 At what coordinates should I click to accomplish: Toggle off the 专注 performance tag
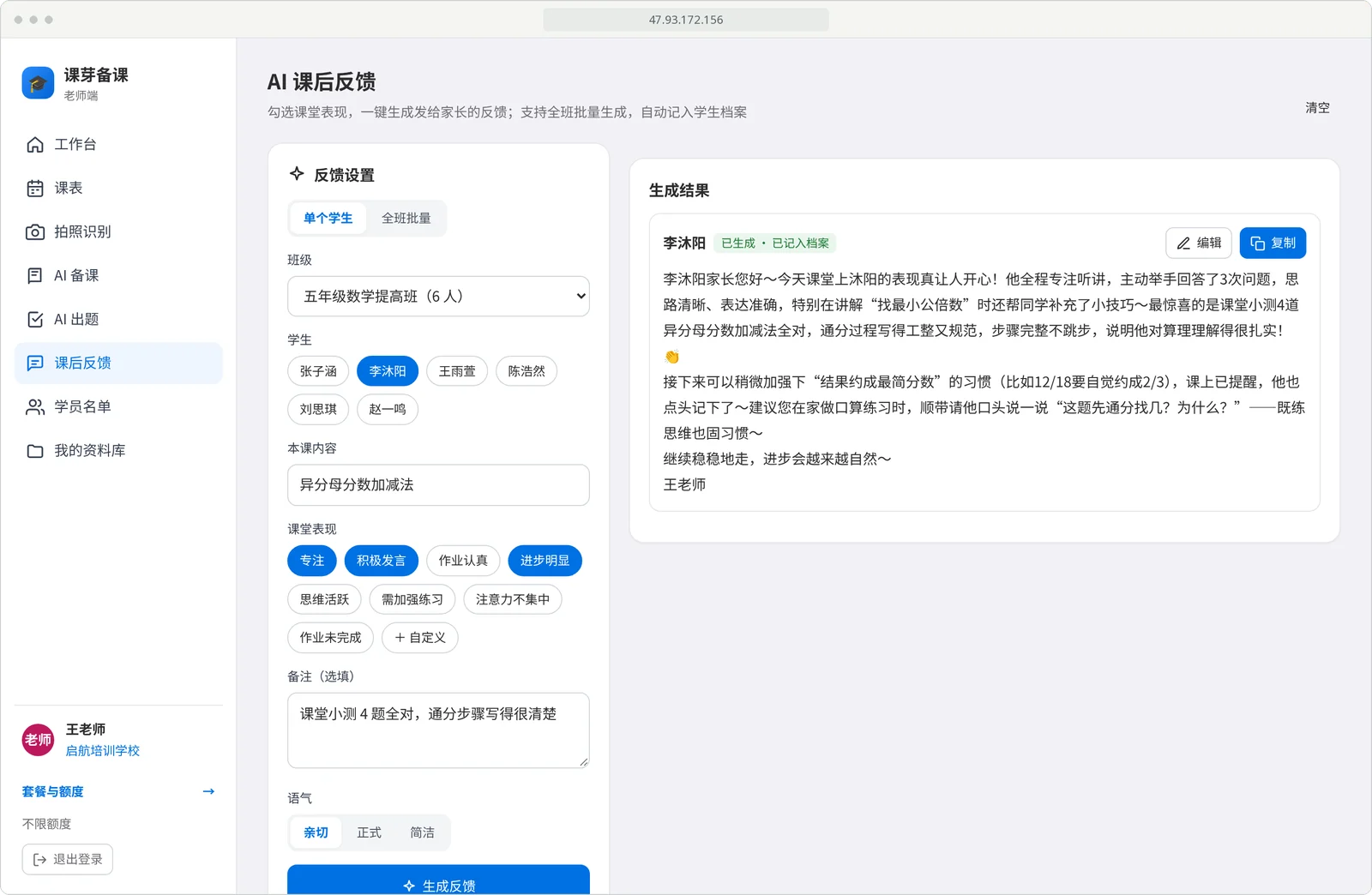pyautogui.click(x=312, y=561)
